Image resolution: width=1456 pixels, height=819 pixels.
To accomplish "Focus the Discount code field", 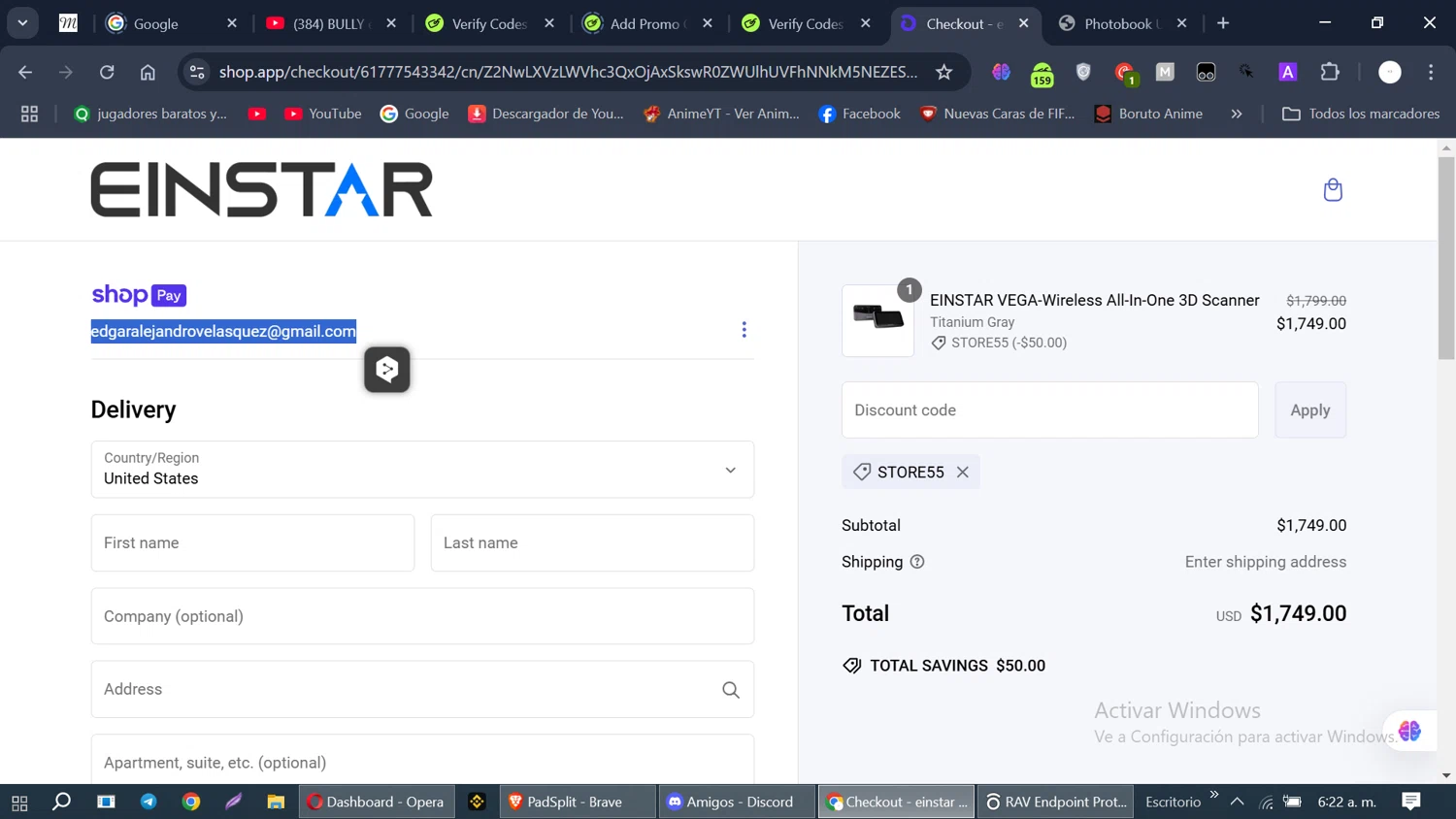I will click(1049, 410).
